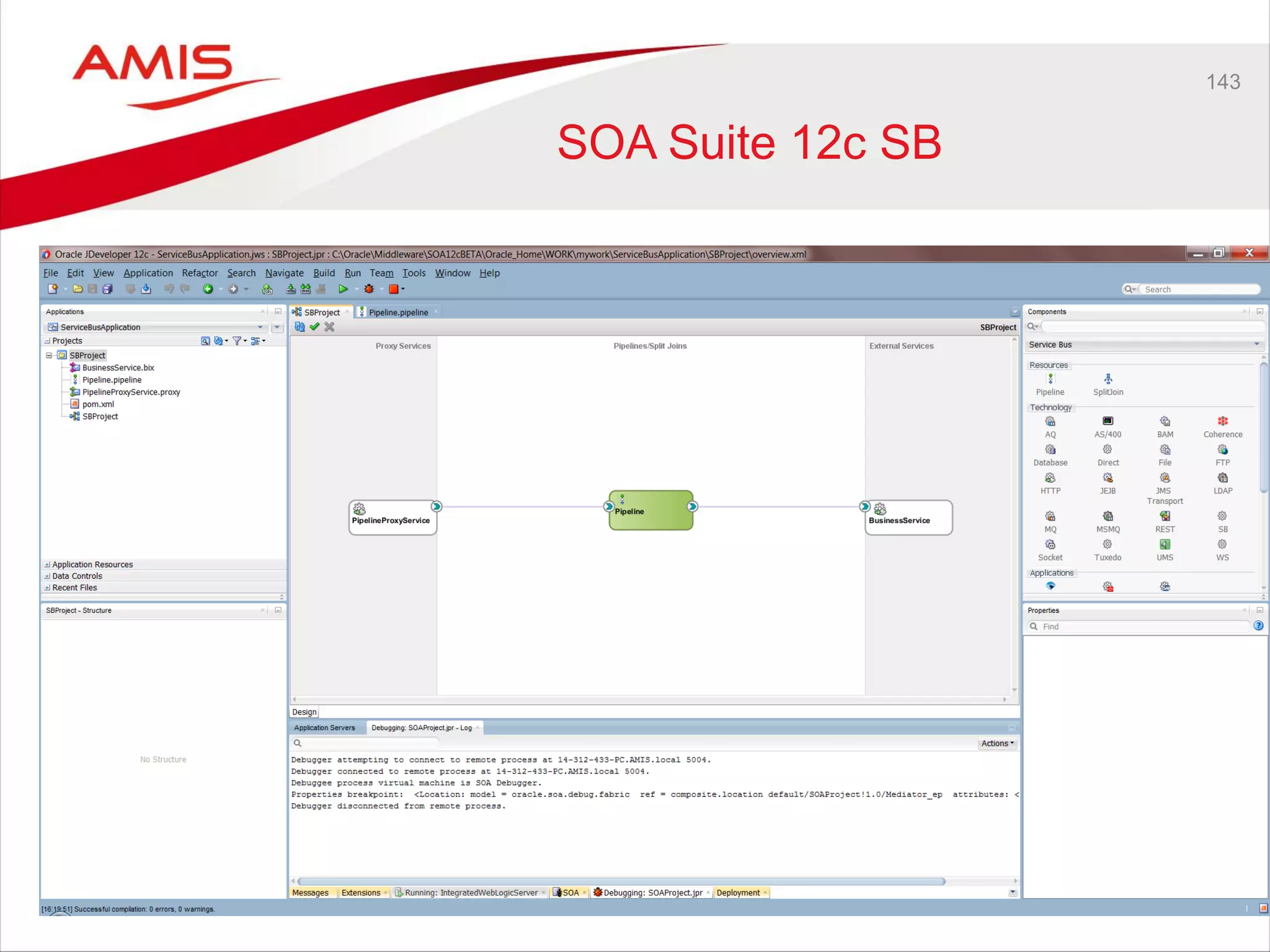Click the red Stop square icon
Screen dimensions: 1270x952
click(393, 289)
